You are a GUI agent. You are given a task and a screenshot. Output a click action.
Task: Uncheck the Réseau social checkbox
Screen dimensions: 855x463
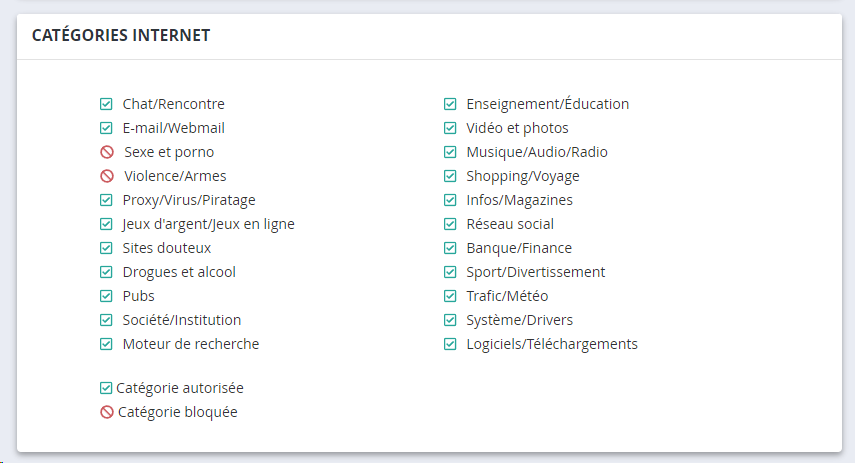click(x=450, y=224)
